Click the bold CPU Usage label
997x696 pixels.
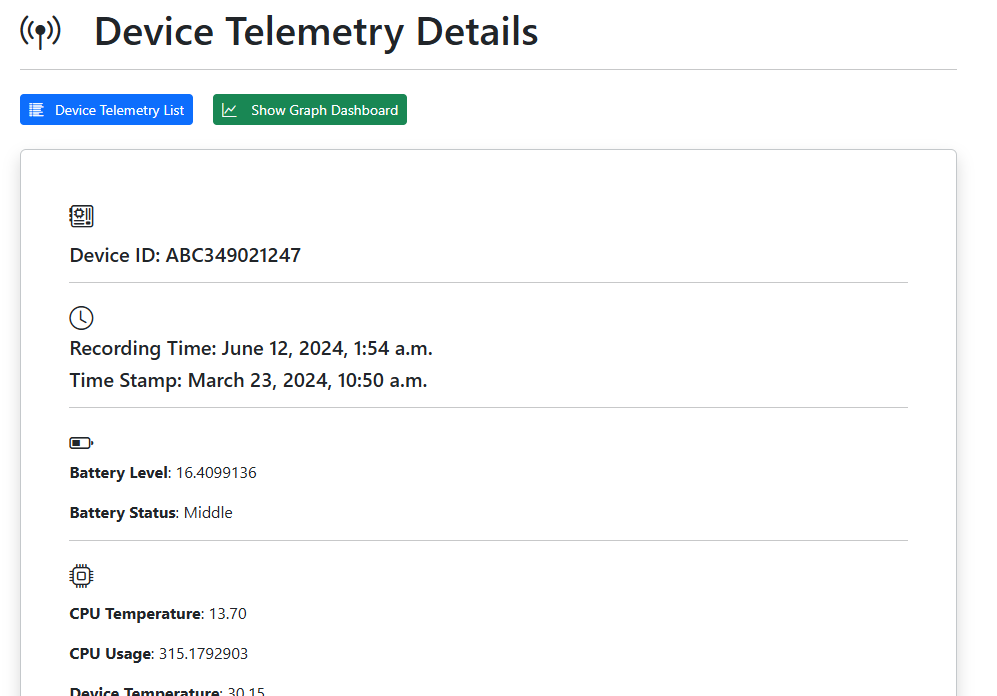click(110, 654)
